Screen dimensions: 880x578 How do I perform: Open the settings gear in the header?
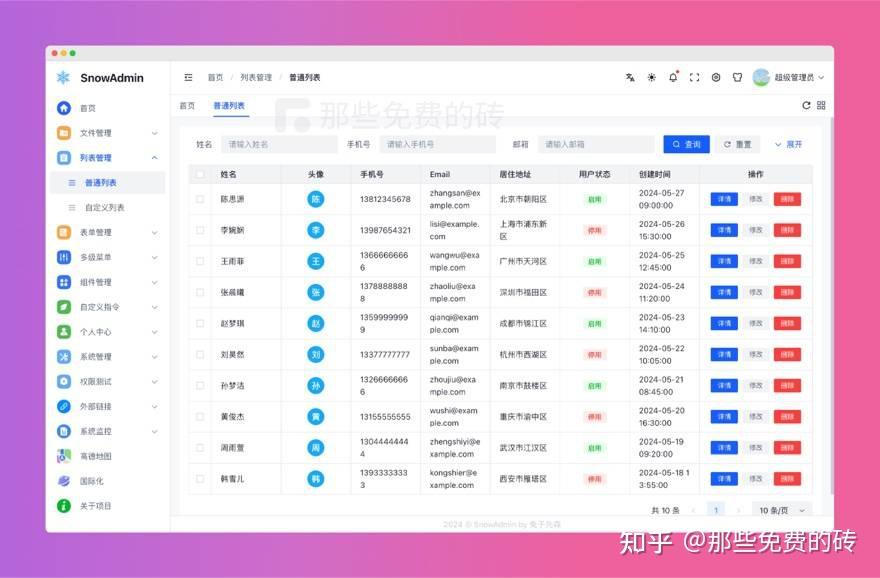[x=716, y=77]
